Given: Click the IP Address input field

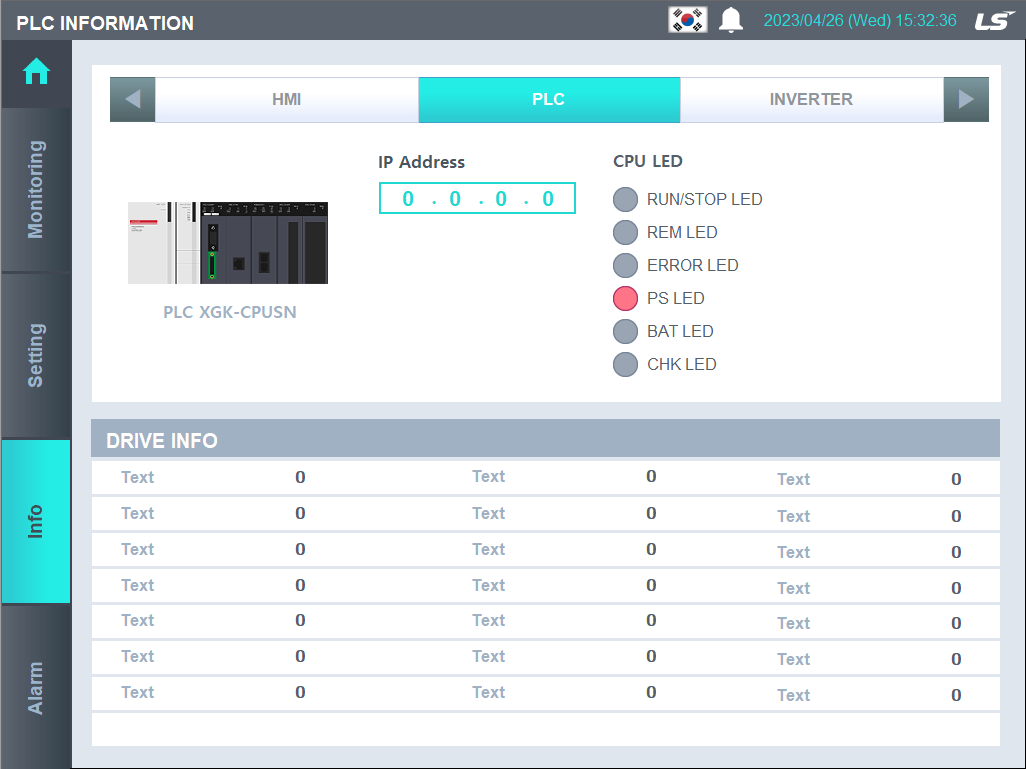Looking at the screenshot, I should point(477,198).
